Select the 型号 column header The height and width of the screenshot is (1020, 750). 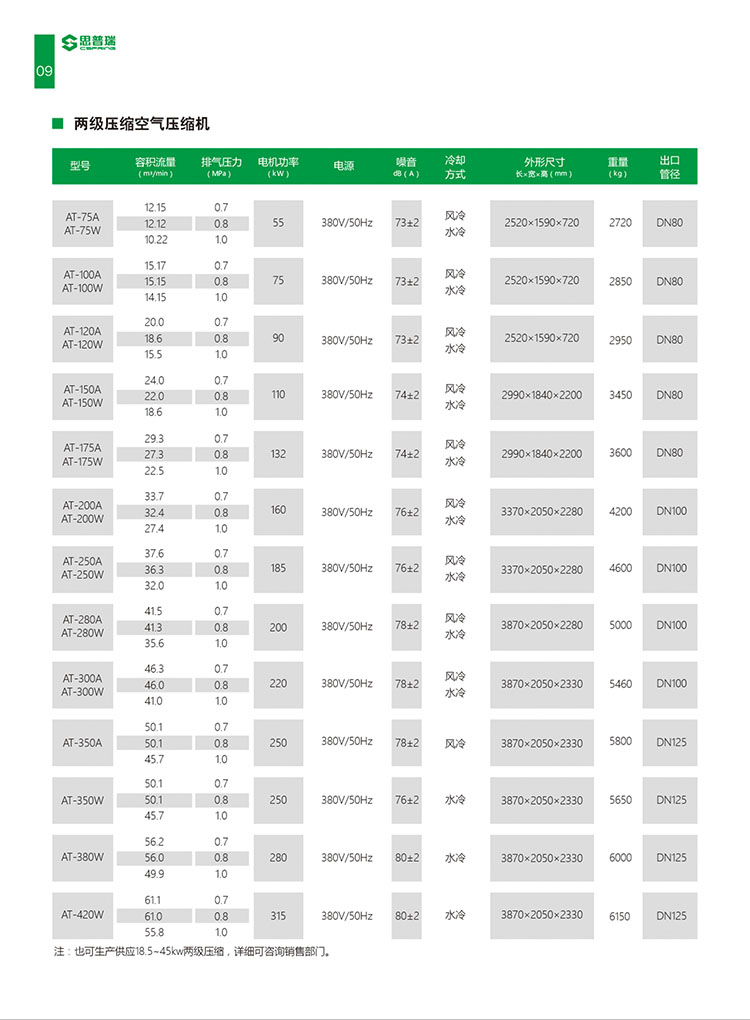(x=81, y=166)
